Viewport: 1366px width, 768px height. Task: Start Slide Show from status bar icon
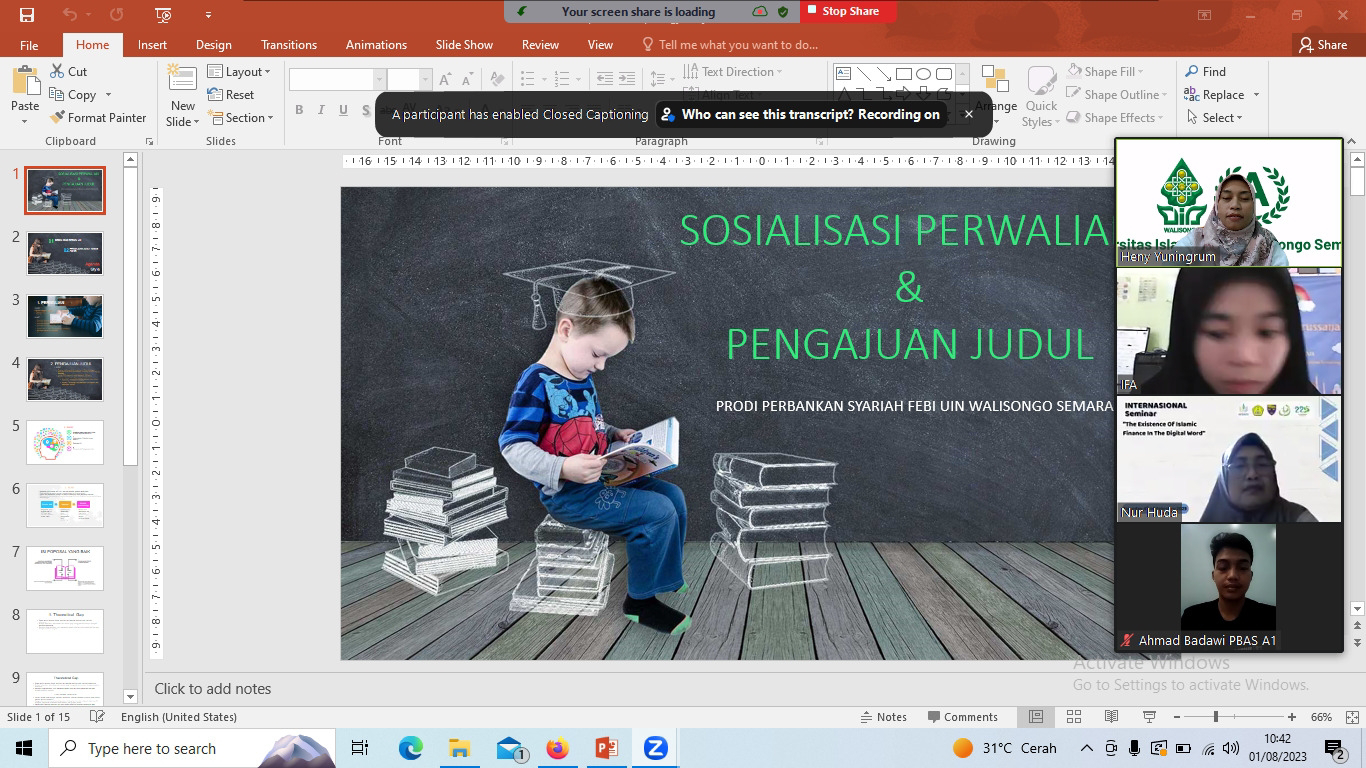tap(1149, 717)
